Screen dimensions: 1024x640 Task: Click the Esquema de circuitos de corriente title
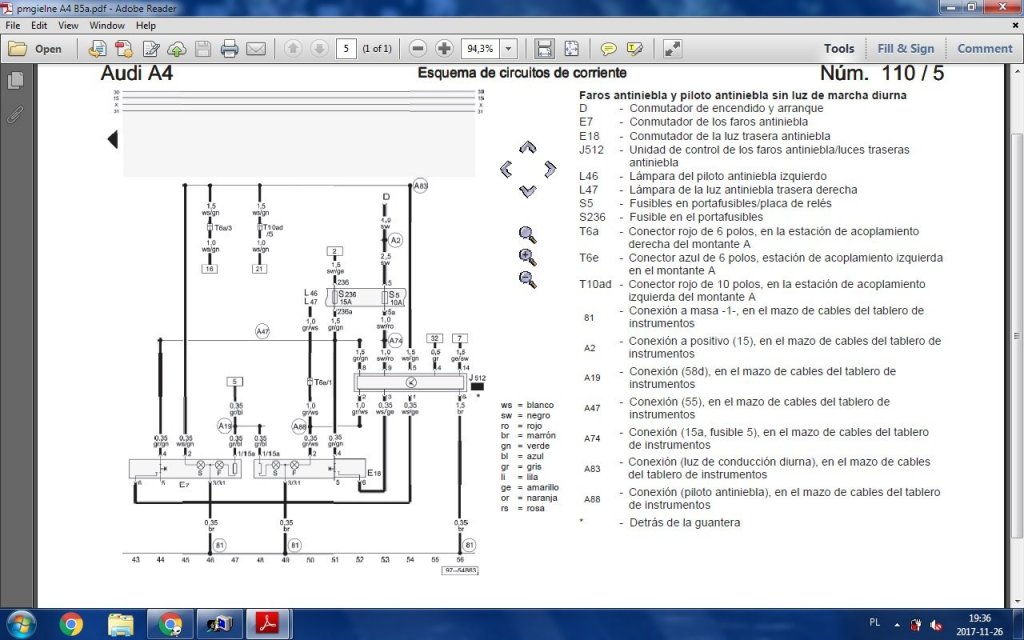click(x=522, y=72)
